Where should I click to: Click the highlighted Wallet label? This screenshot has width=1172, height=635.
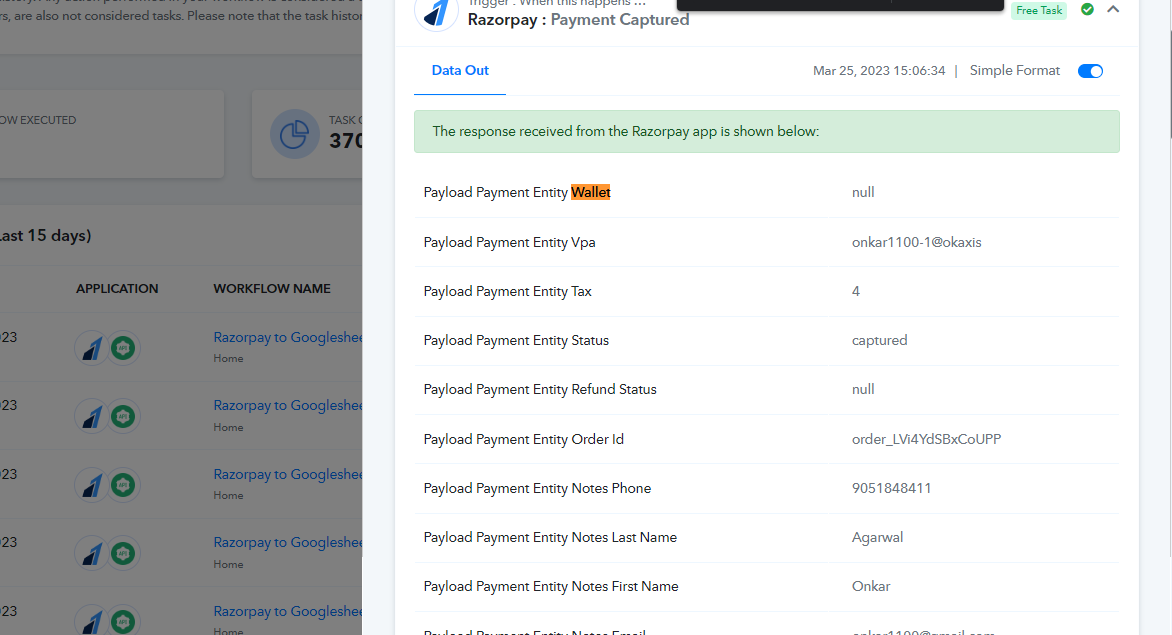pyautogui.click(x=590, y=193)
